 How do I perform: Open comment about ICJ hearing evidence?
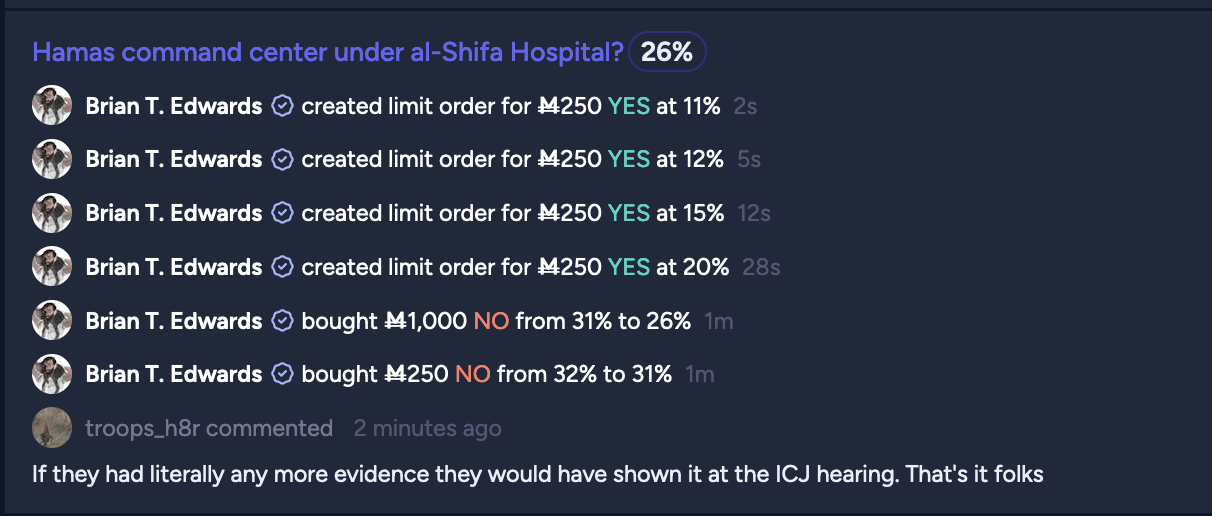[x=538, y=474]
